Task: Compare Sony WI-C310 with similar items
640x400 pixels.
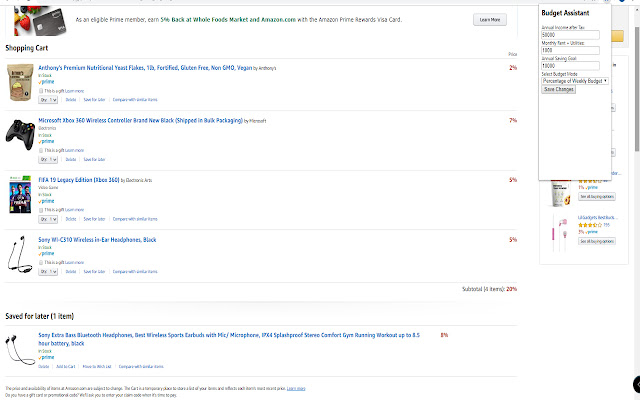Action: coord(135,272)
